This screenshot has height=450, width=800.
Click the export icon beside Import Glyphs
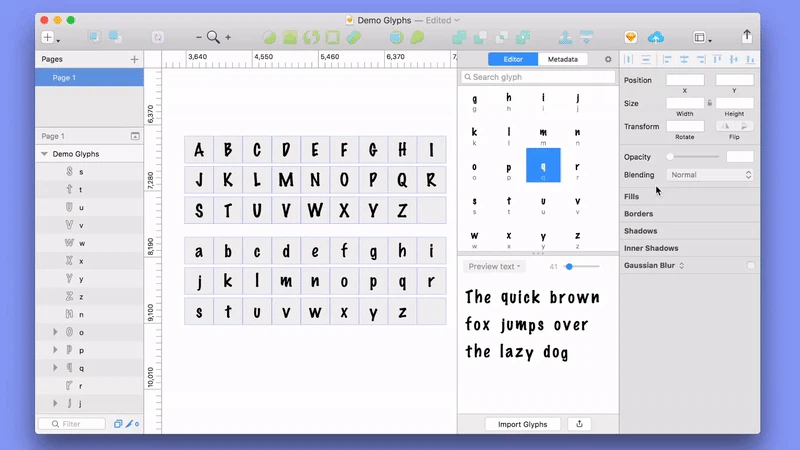(579, 424)
